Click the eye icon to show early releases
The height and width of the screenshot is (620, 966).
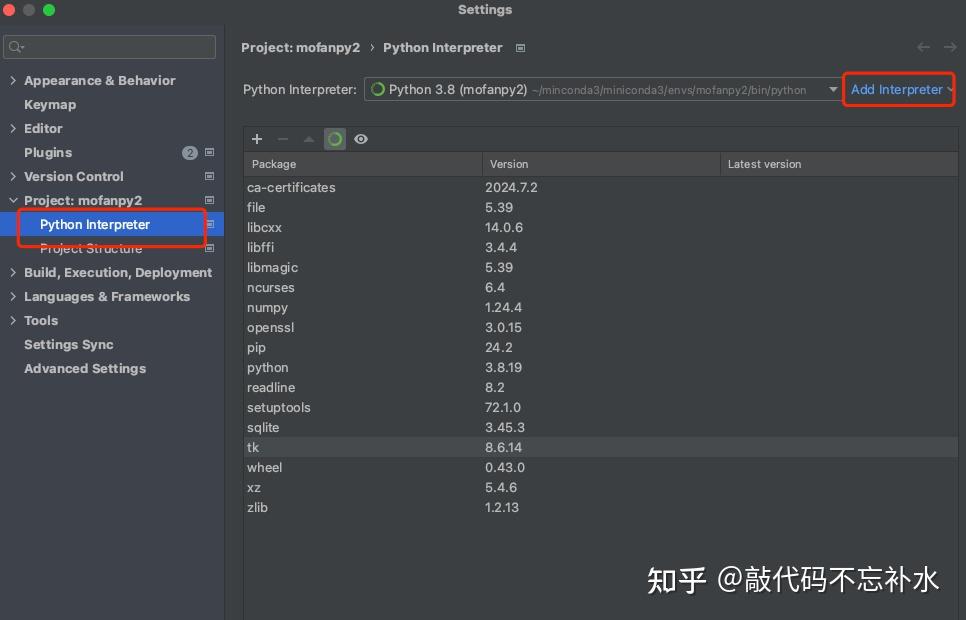pyautogui.click(x=361, y=139)
